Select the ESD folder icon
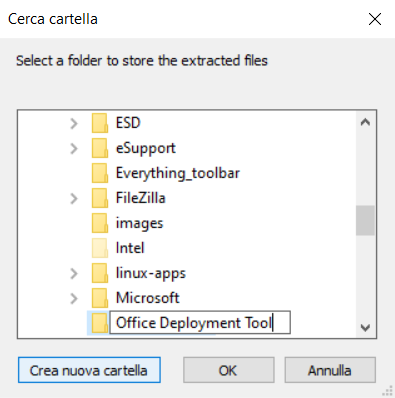 (100, 123)
